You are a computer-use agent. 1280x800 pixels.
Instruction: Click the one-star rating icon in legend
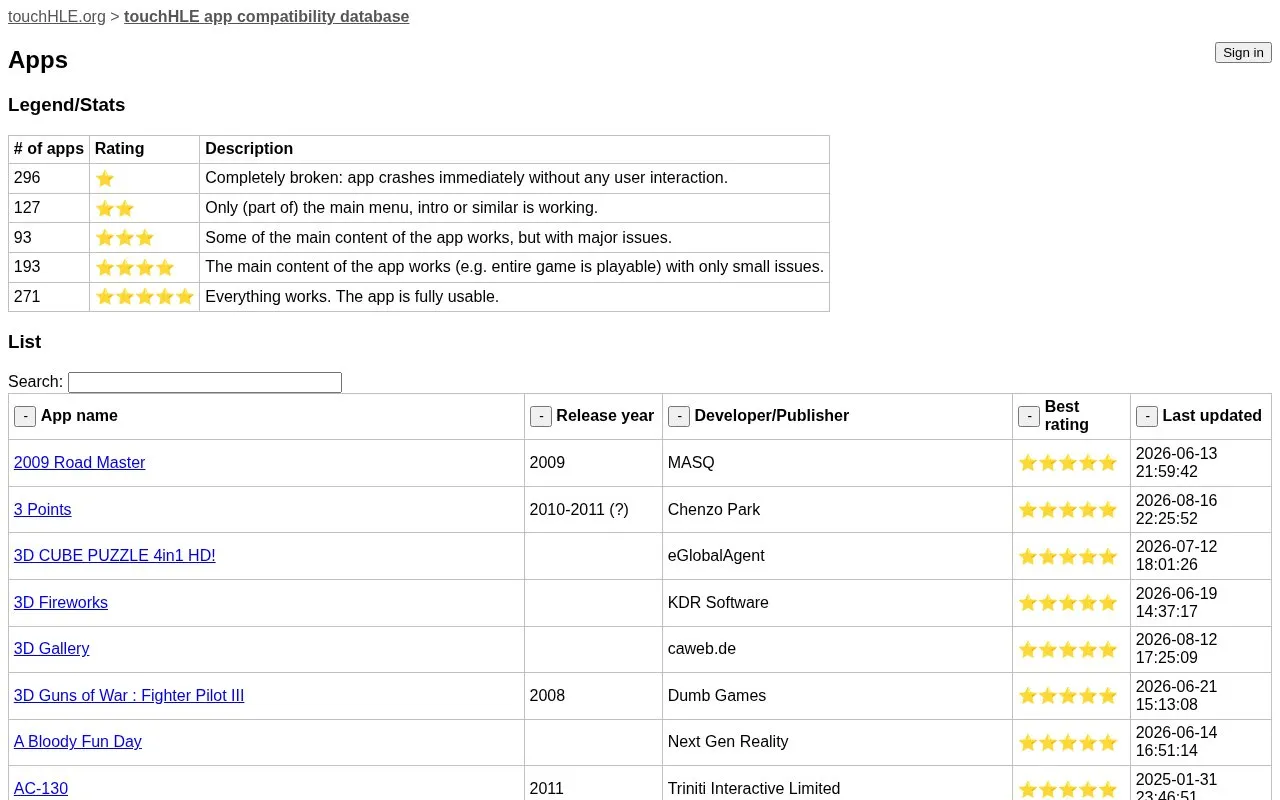point(105,179)
